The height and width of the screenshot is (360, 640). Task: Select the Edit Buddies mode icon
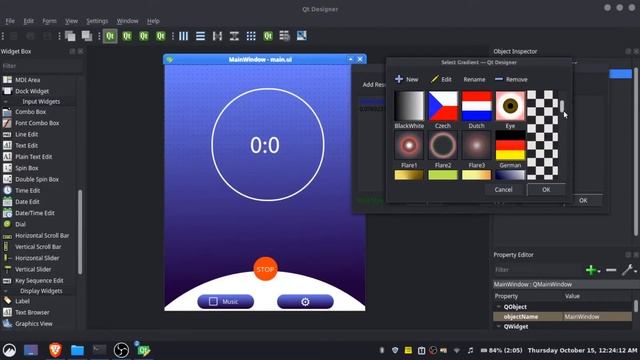click(x=144, y=36)
